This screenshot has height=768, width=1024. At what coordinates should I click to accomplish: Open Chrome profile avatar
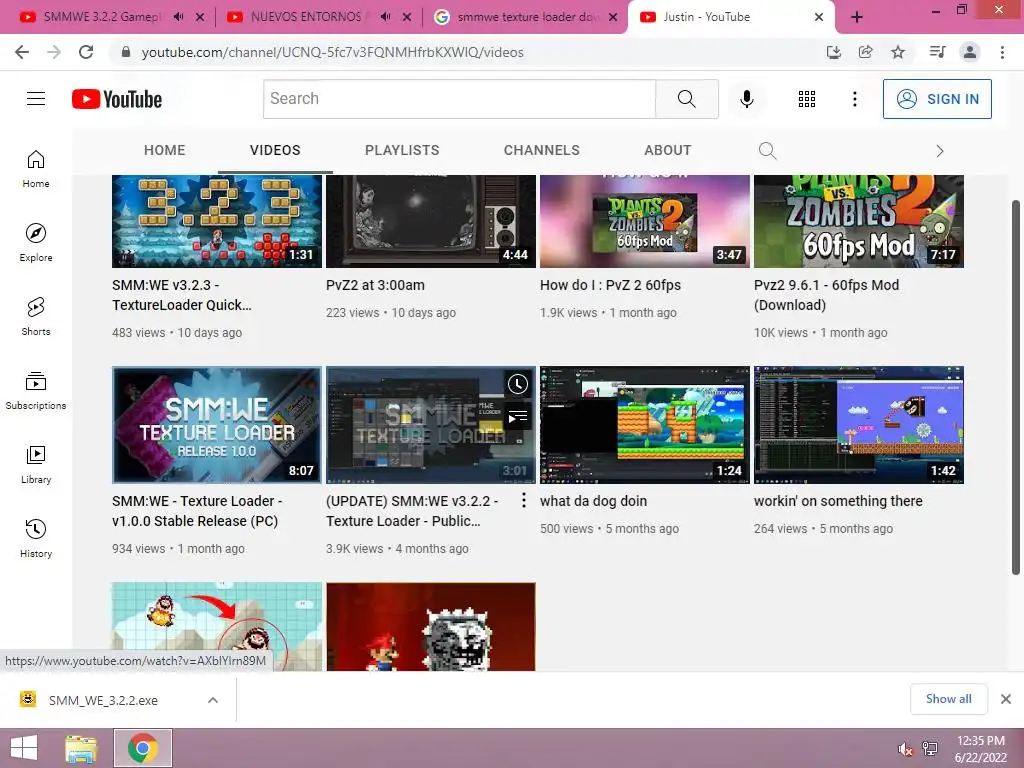coord(970,52)
